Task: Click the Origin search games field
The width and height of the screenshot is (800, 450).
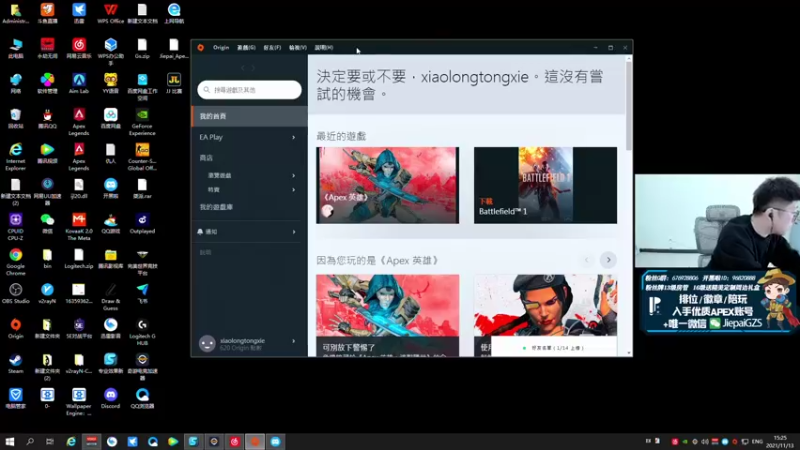Action: point(249,90)
